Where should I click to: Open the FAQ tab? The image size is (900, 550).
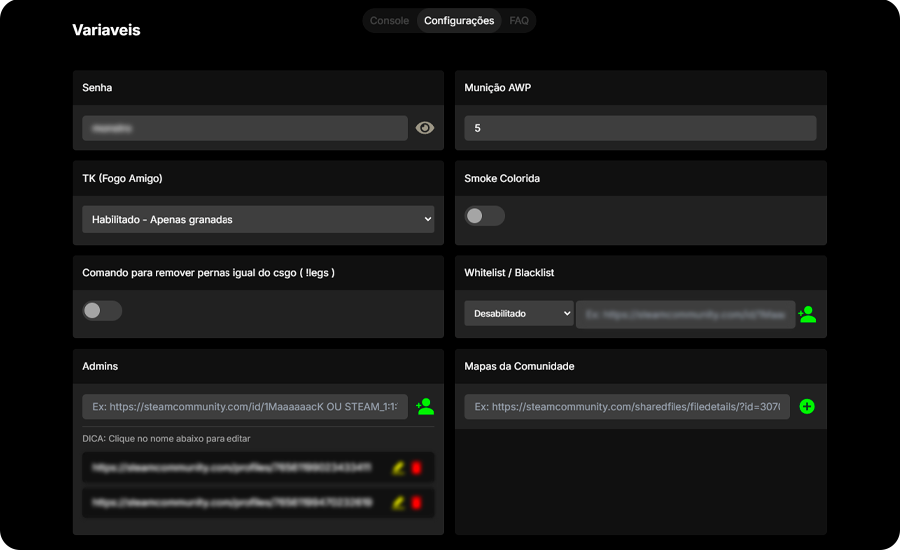pos(519,21)
